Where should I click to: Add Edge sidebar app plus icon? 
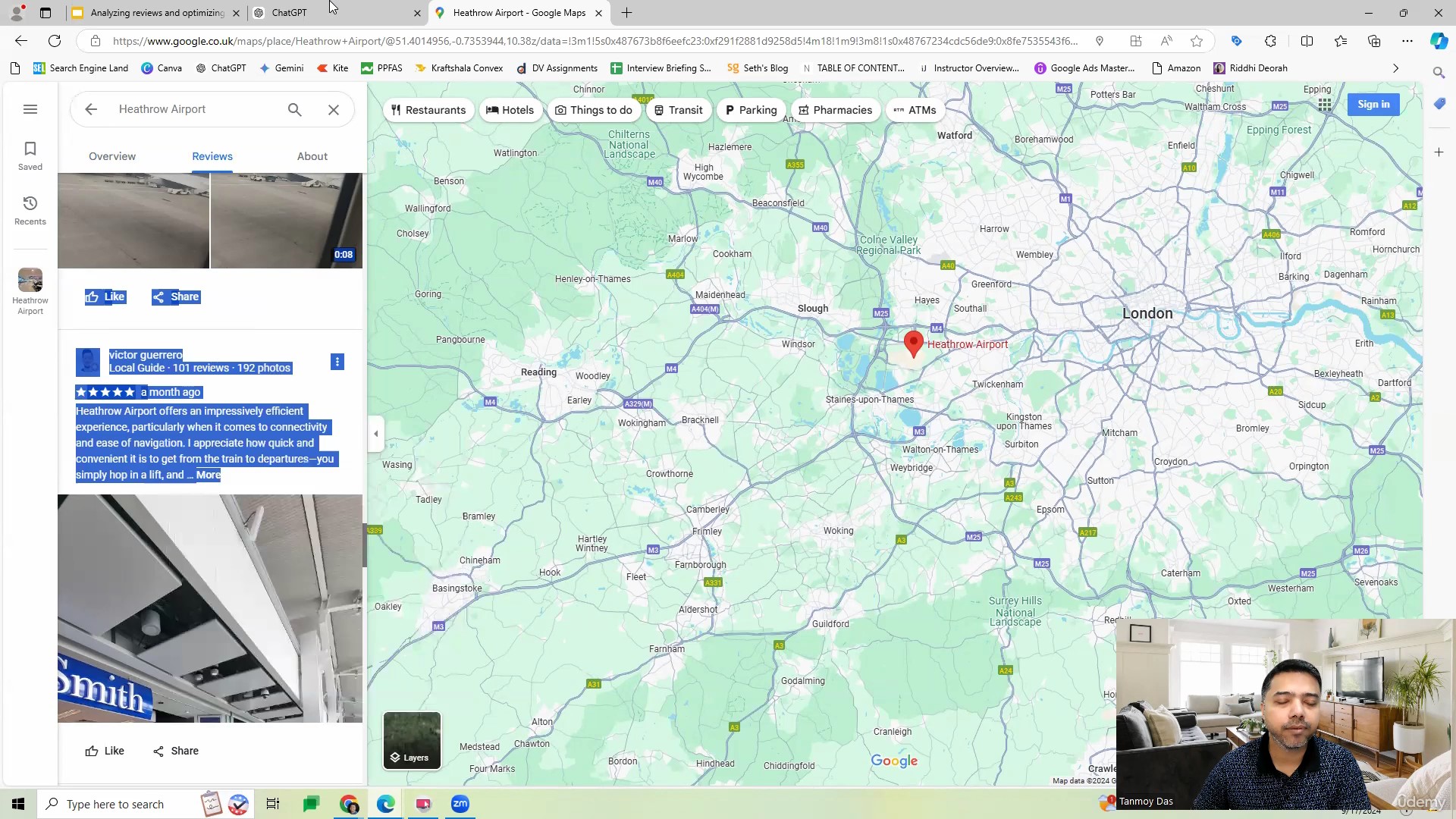pyautogui.click(x=1439, y=152)
